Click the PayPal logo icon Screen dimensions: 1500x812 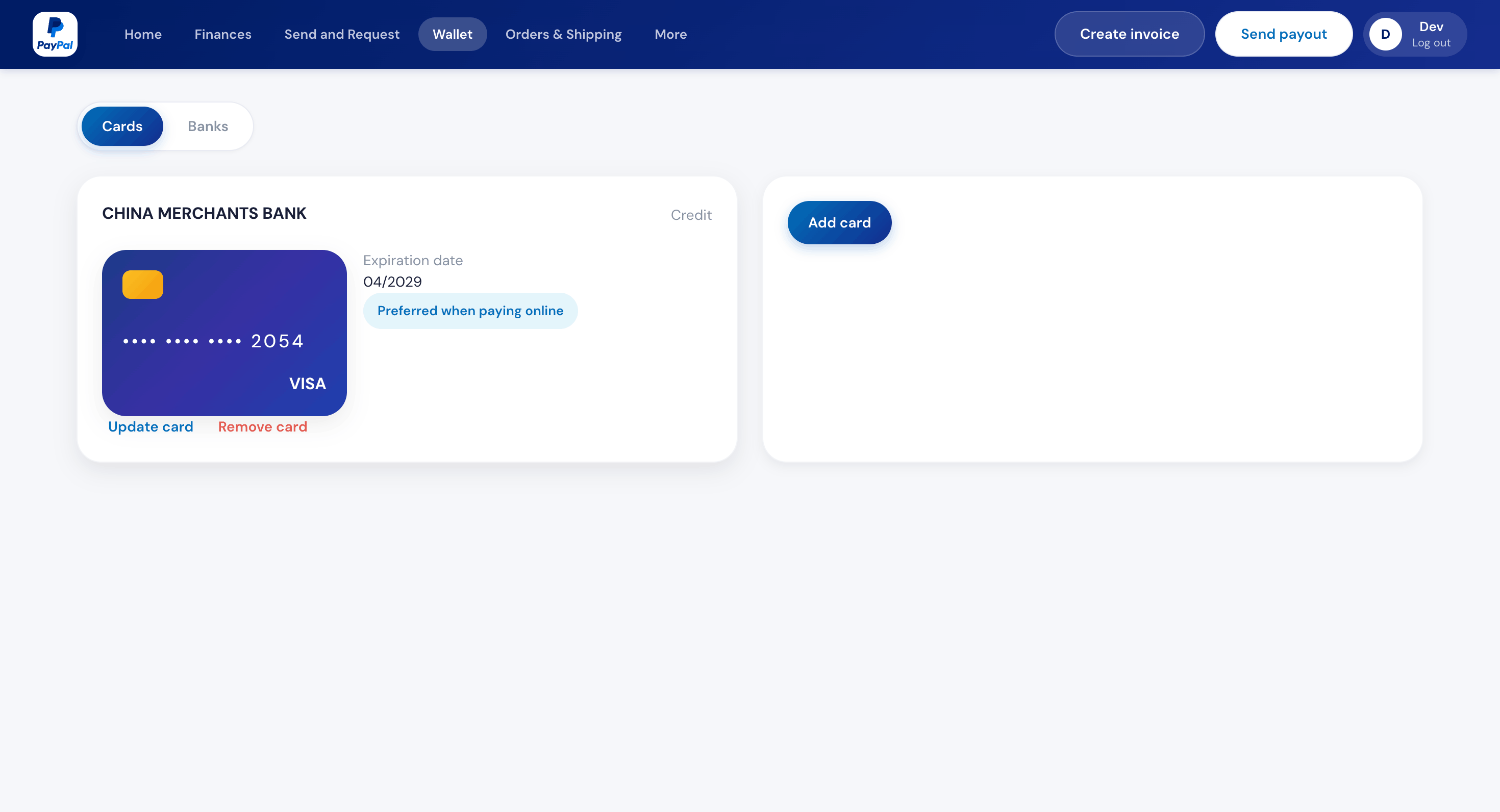55,34
